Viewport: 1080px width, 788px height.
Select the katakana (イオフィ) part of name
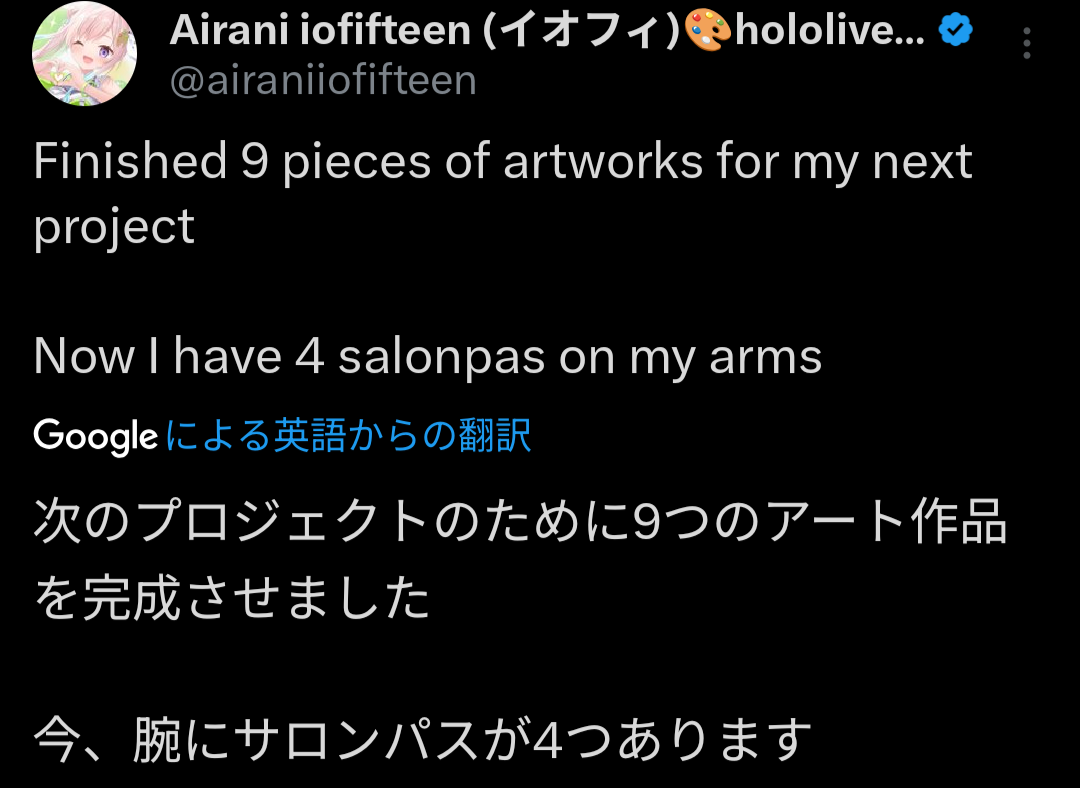pos(582,31)
